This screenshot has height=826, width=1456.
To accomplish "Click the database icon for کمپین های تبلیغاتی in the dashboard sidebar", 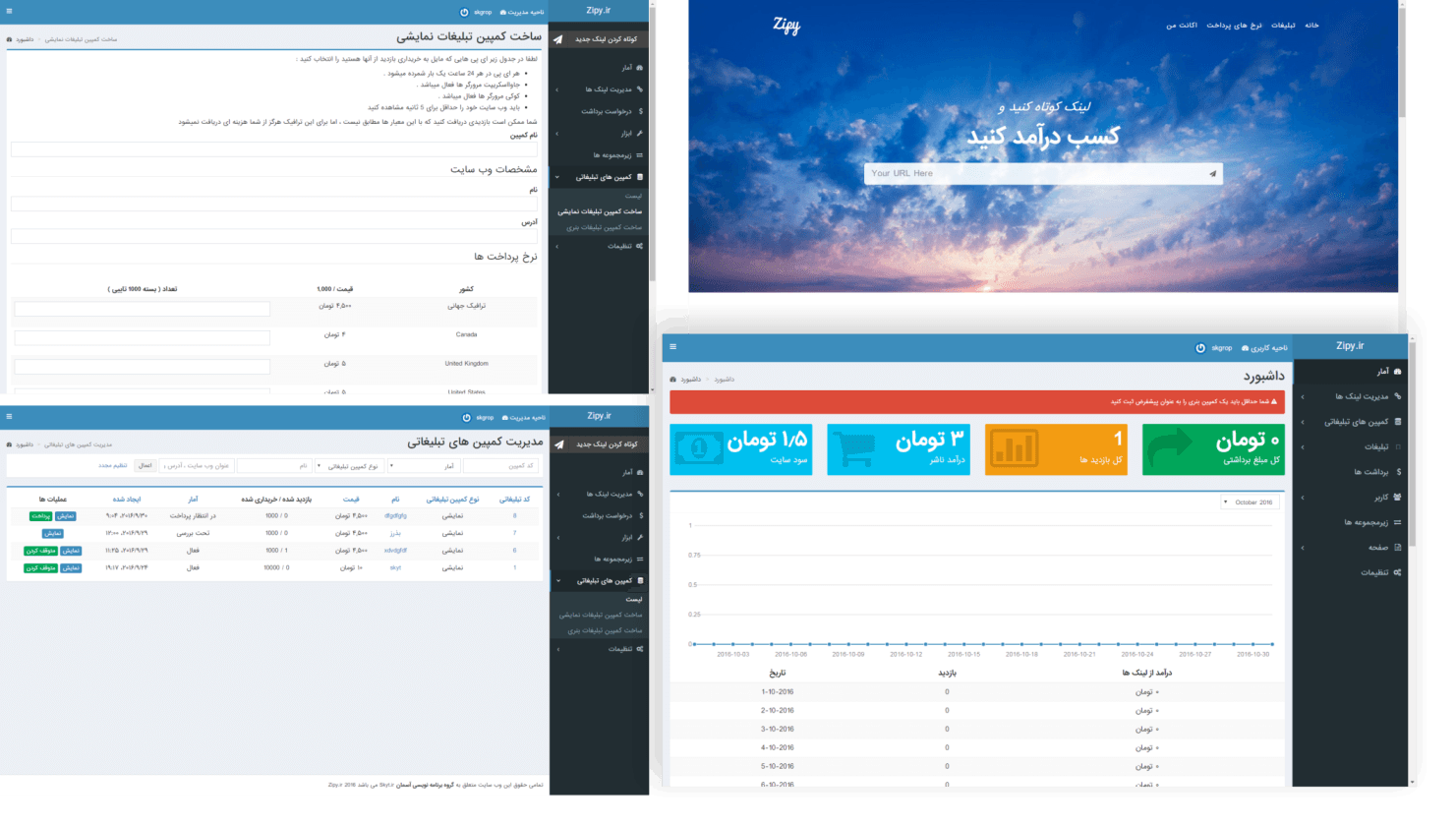I will (1397, 422).
